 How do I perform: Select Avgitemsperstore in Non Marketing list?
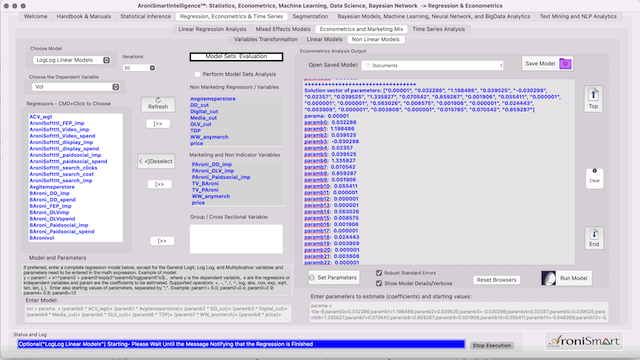tap(213, 99)
